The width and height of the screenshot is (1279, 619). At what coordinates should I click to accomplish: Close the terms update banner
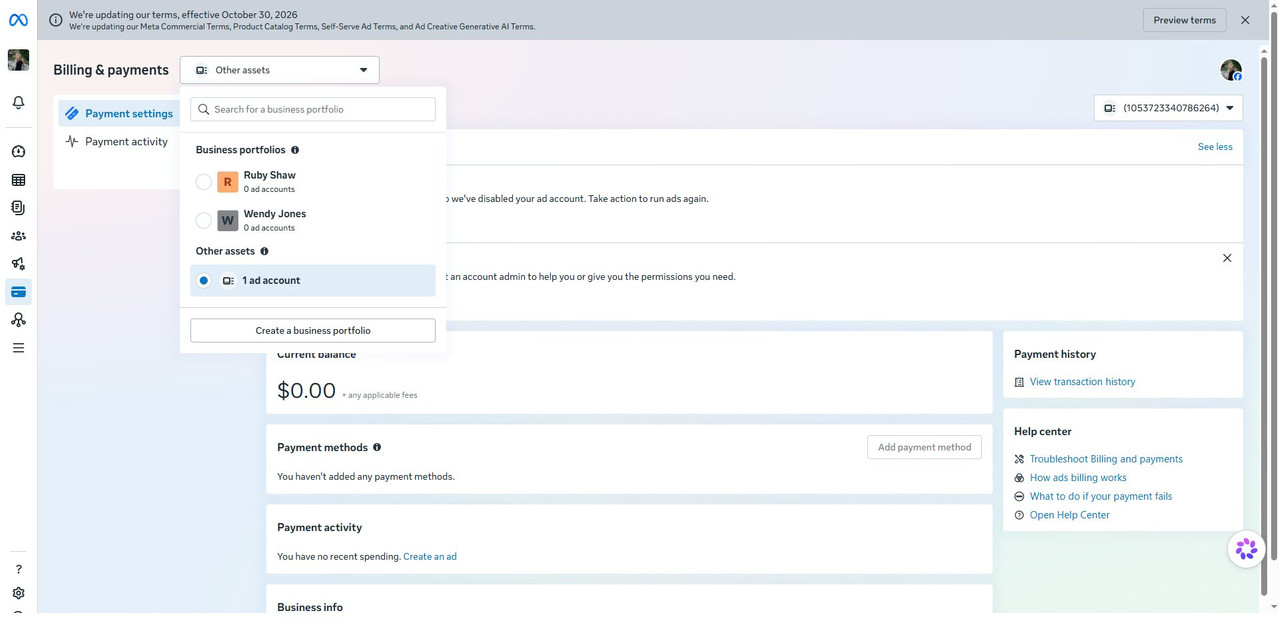tap(1245, 20)
